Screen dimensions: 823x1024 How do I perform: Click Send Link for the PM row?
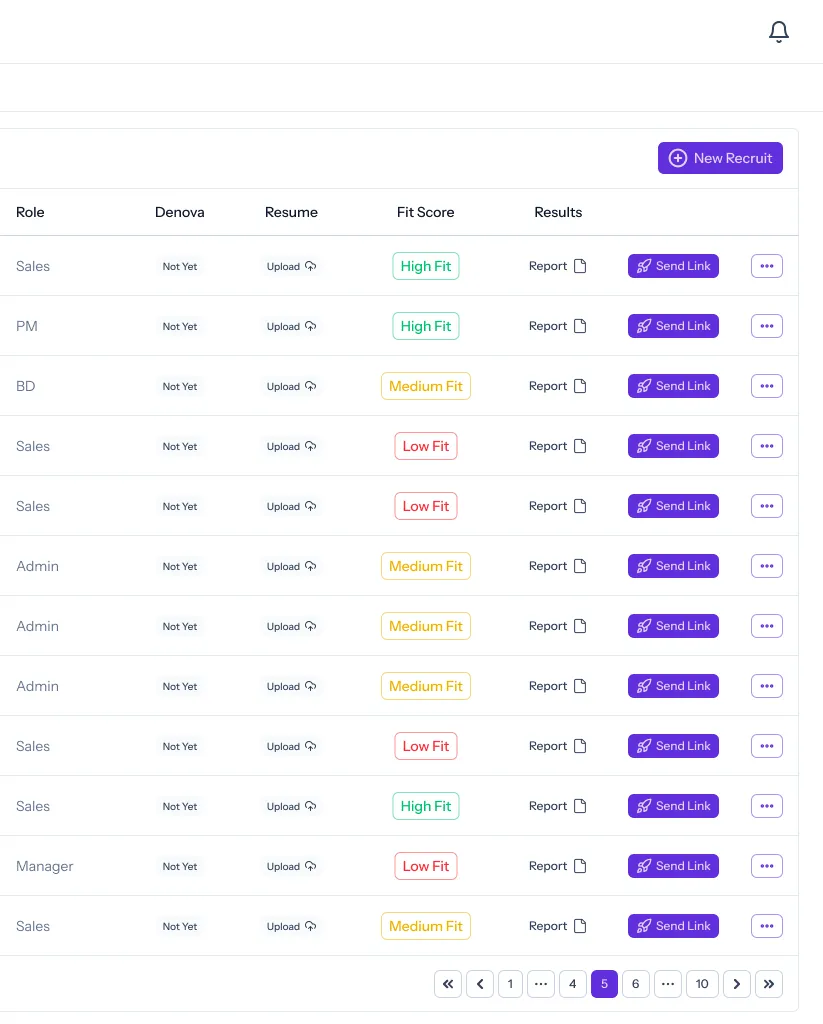tap(673, 325)
